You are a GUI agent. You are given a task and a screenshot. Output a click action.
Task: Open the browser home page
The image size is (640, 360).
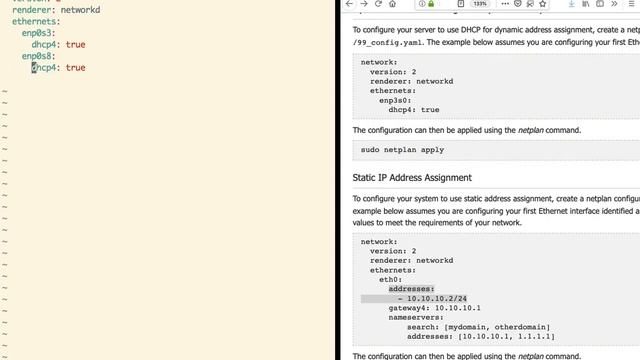pos(392,4)
